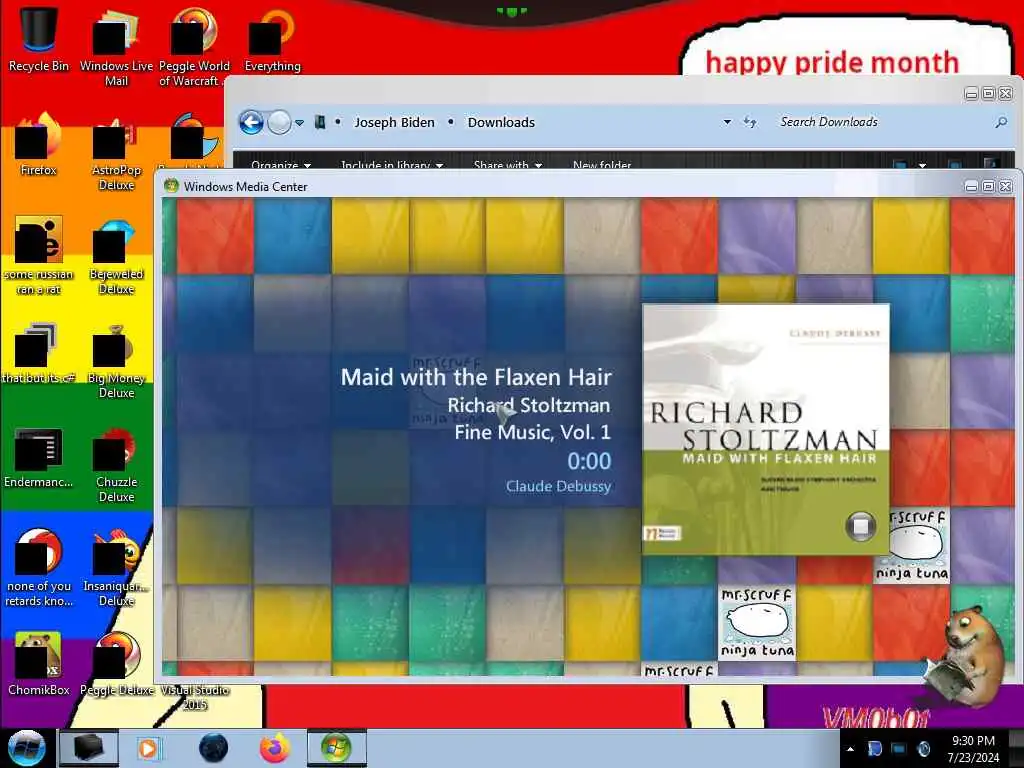Viewport: 1024px width, 768px height.
Task: Click the Richard Stoltzman artist name text
Action: (528, 406)
